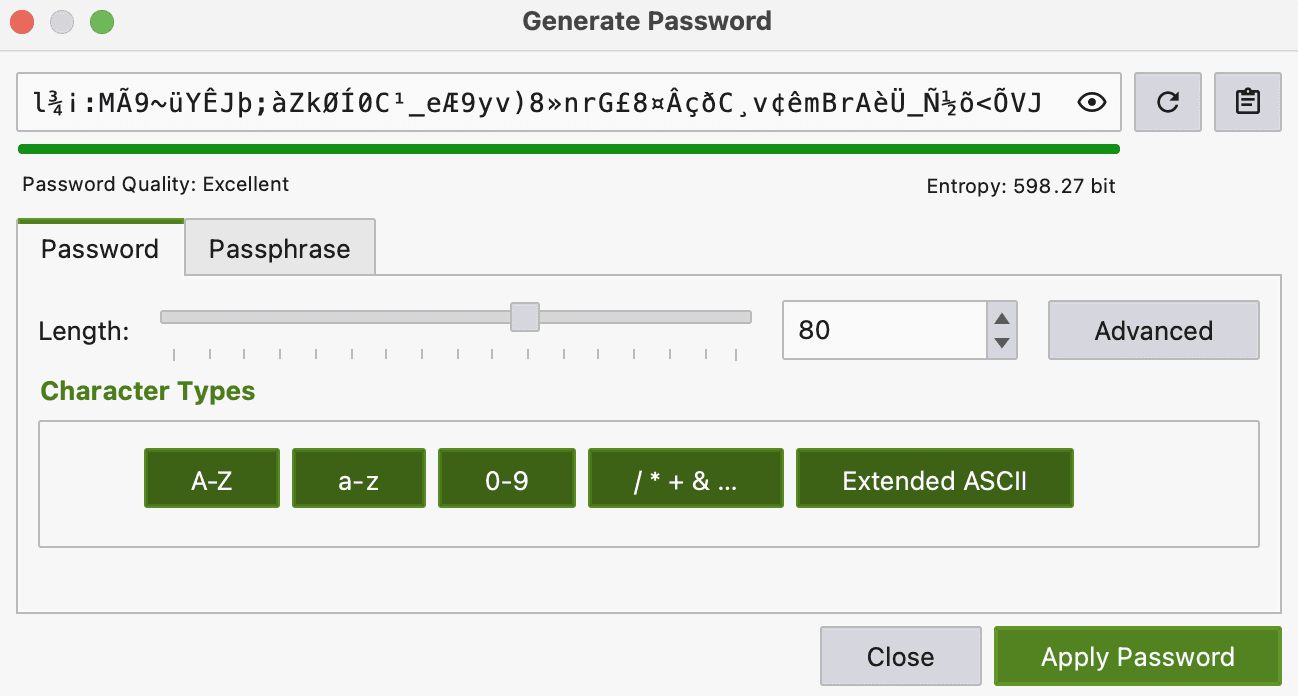
Task: Adjust the Length slider handle
Action: 525,316
